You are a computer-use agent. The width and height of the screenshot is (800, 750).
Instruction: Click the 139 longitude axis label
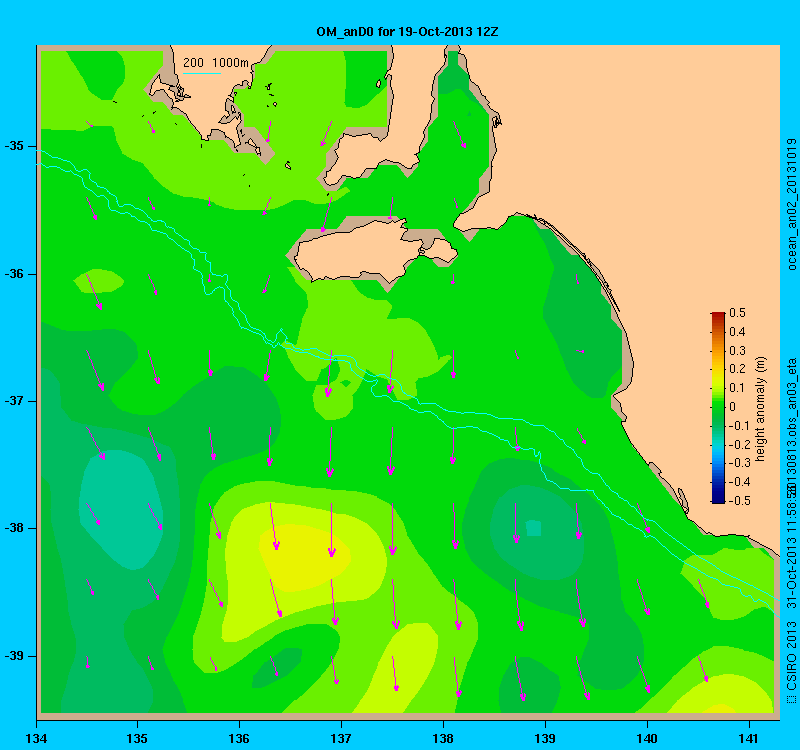pyautogui.click(x=545, y=739)
